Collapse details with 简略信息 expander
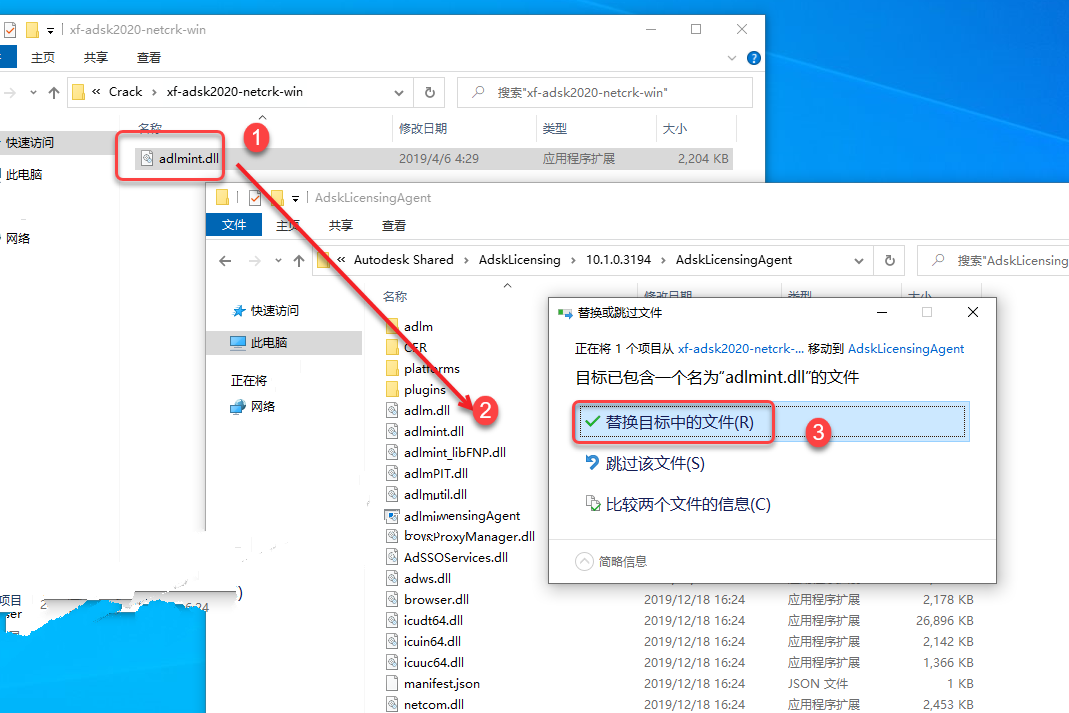This screenshot has height=713, width=1069. coord(612,562)
